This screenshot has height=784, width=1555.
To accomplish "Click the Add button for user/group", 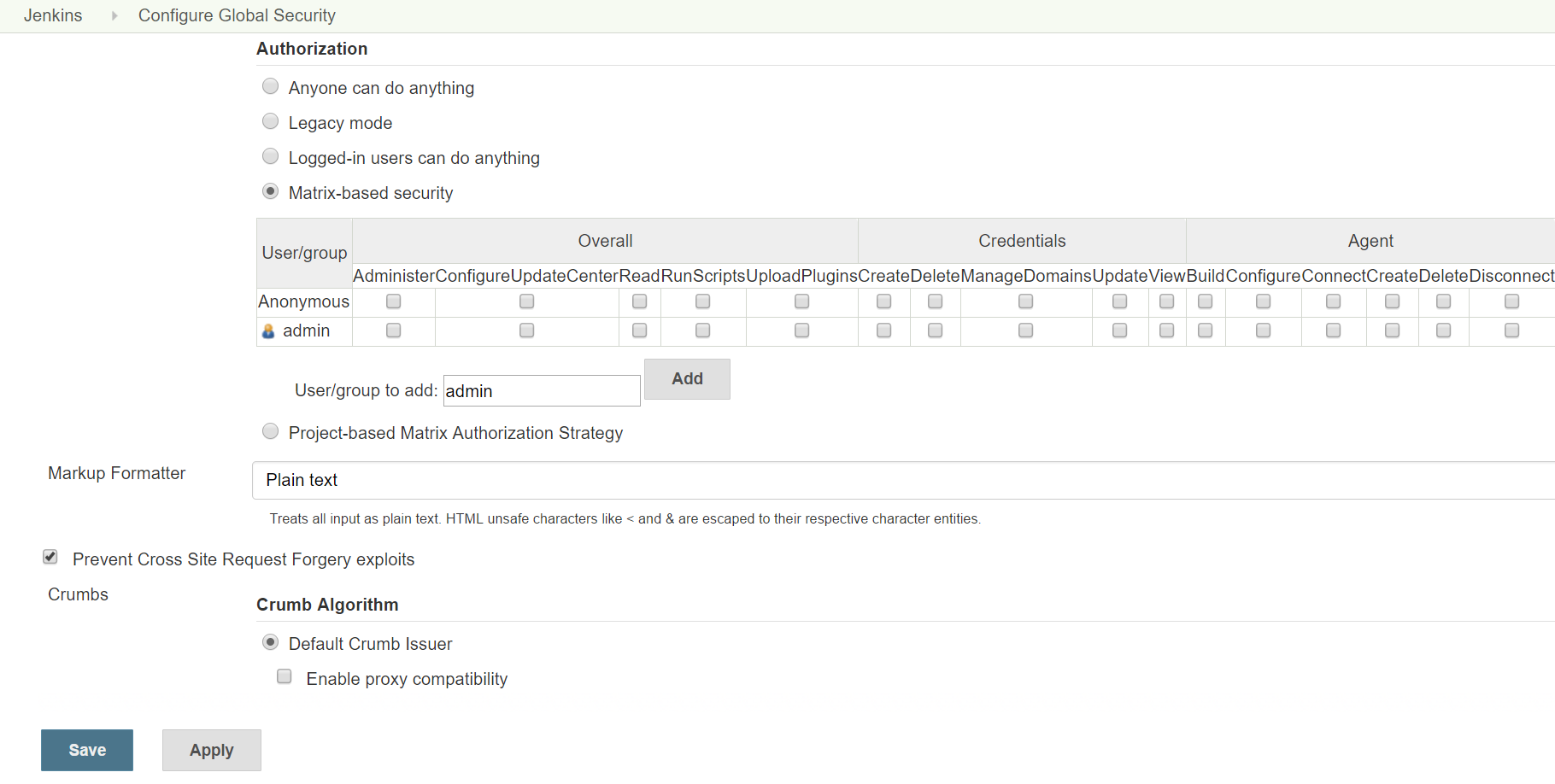I will pos(687,379).
